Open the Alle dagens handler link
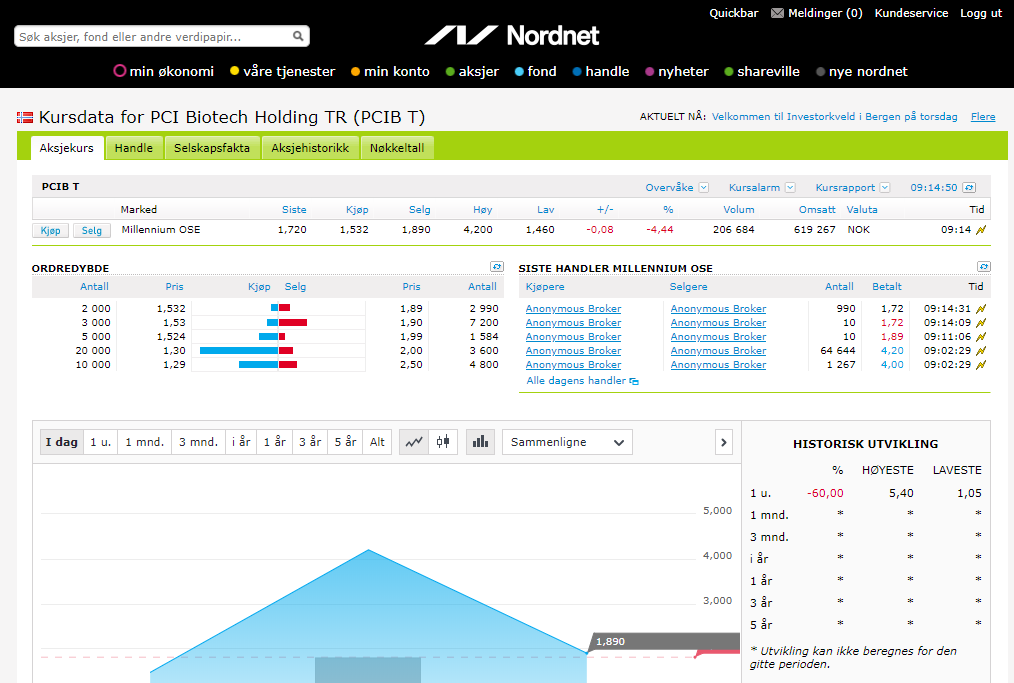Image resolution: width=1014 pixels, height=683 pixels. [576, 381]
